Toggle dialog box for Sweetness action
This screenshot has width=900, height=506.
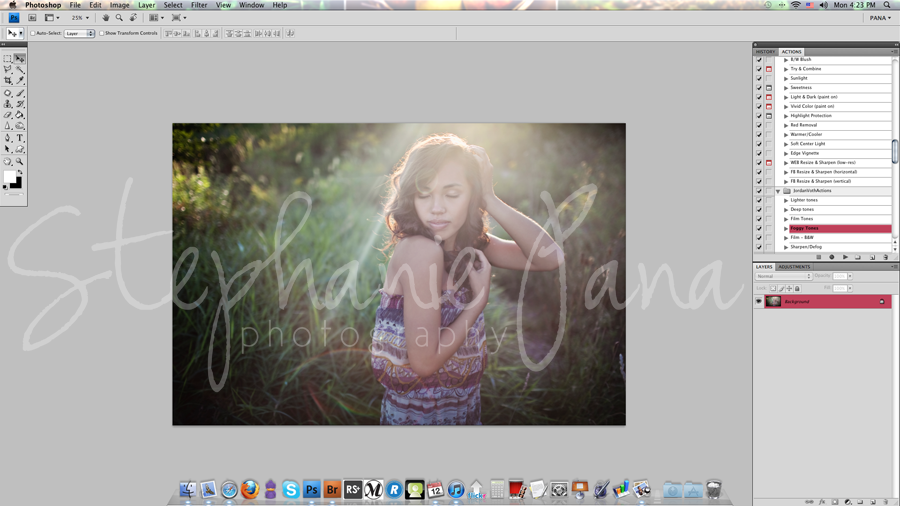(769, 88)
